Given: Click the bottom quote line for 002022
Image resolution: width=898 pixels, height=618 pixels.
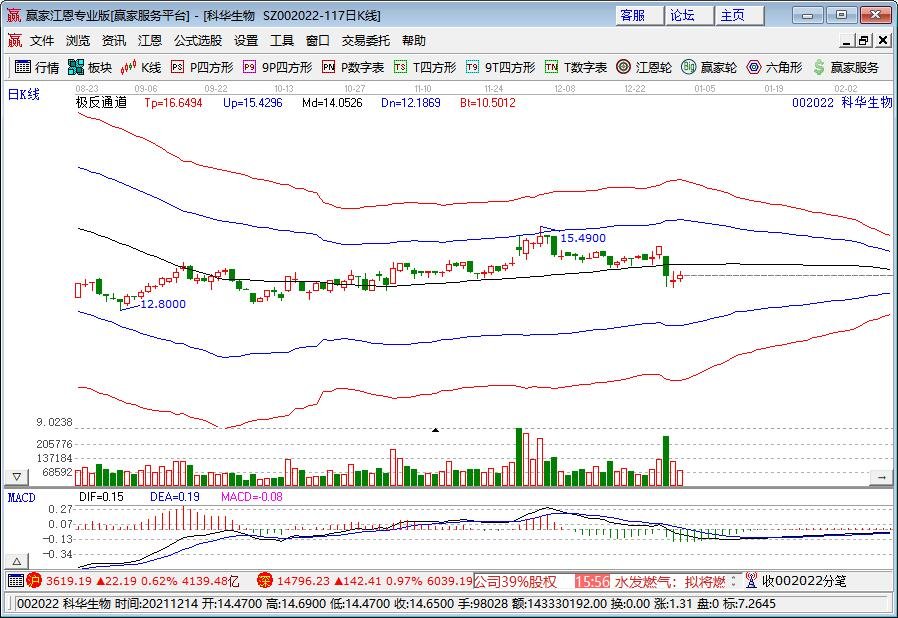Looking at the screenshot, I should pos(396,604).
